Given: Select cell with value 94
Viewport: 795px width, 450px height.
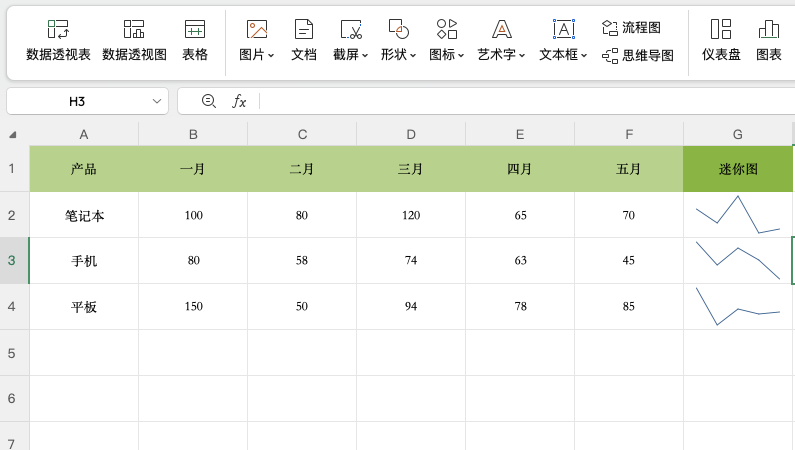Looking at the screenshot, I should 411,307.
